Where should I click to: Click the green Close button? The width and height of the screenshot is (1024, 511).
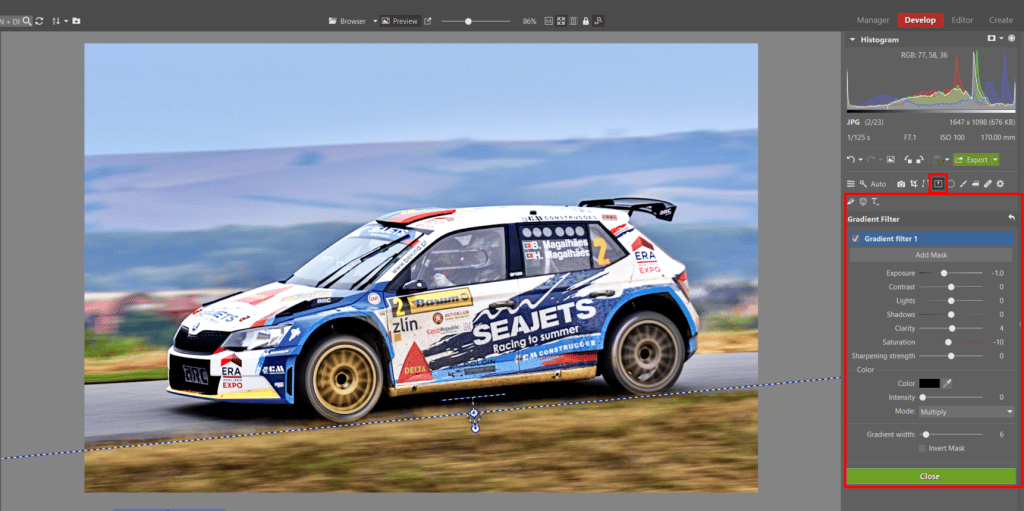[x=931, y=476]
